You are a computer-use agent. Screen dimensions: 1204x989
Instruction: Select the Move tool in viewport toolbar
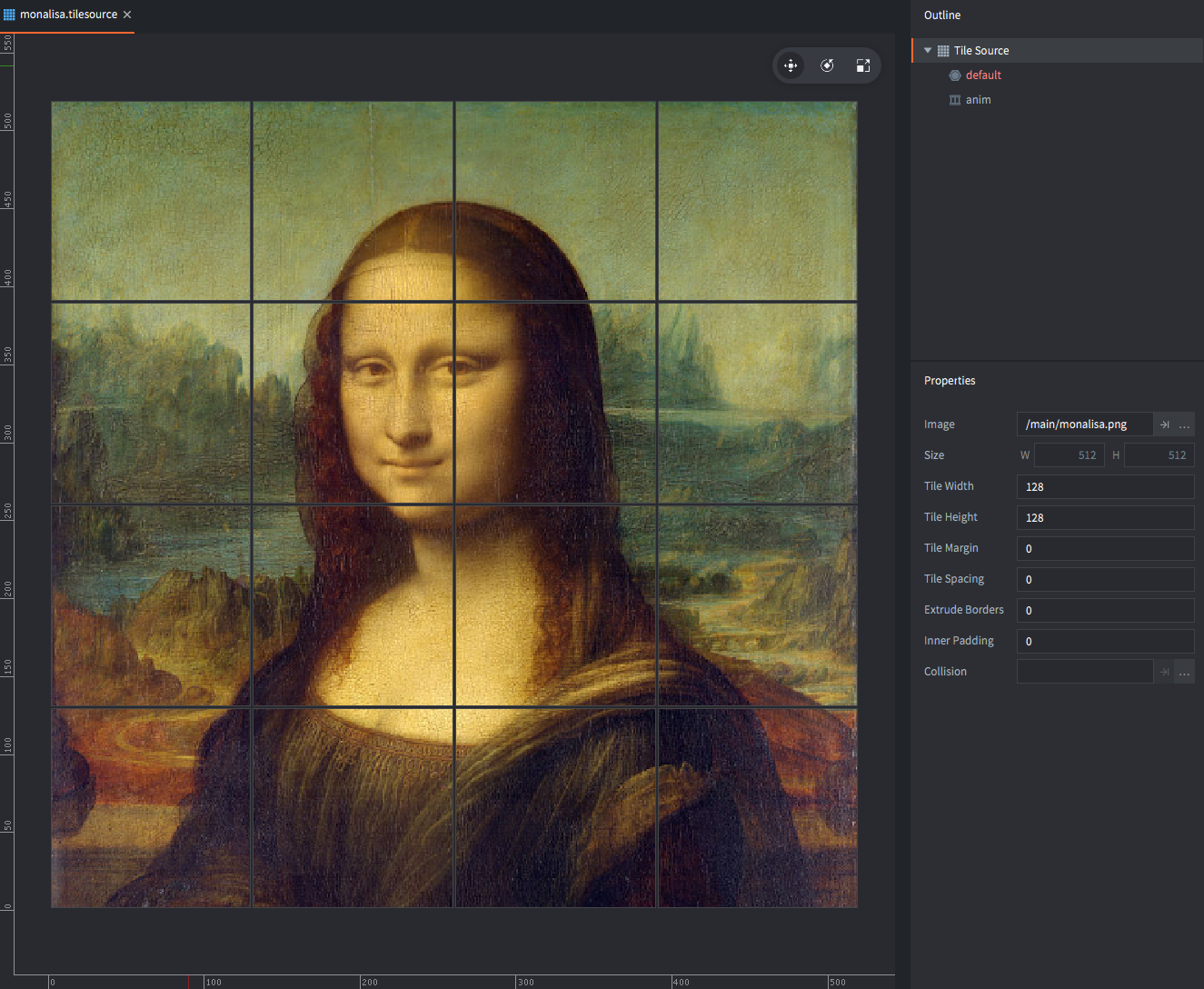click(x=791, y=65)
